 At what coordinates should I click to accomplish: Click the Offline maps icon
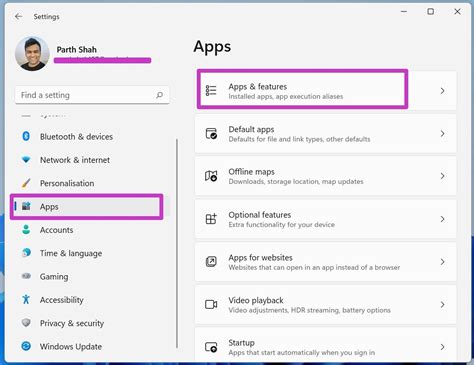(x=211, y=176)
